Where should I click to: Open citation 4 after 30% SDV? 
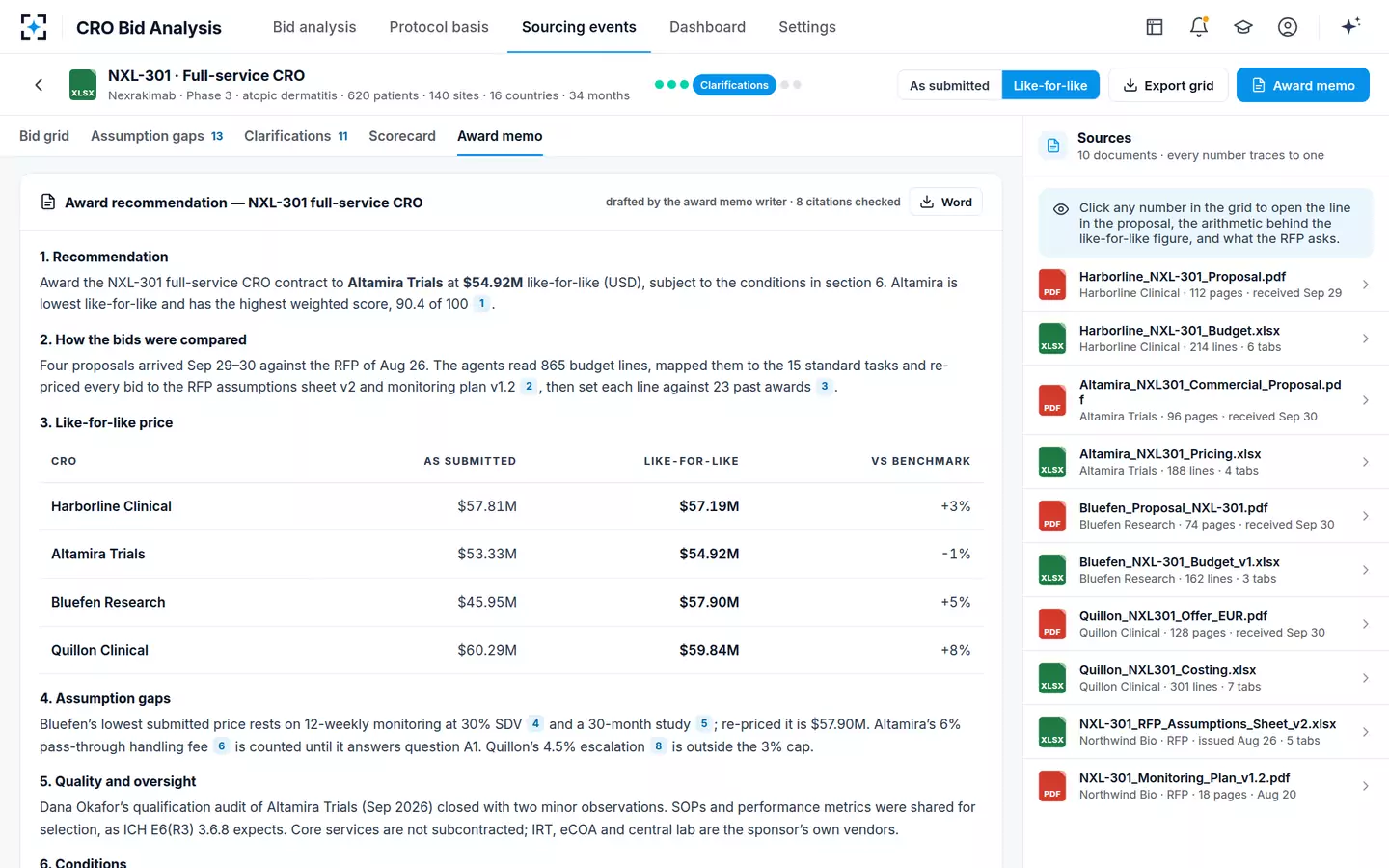pyautogui.click(x=535, y=723)
